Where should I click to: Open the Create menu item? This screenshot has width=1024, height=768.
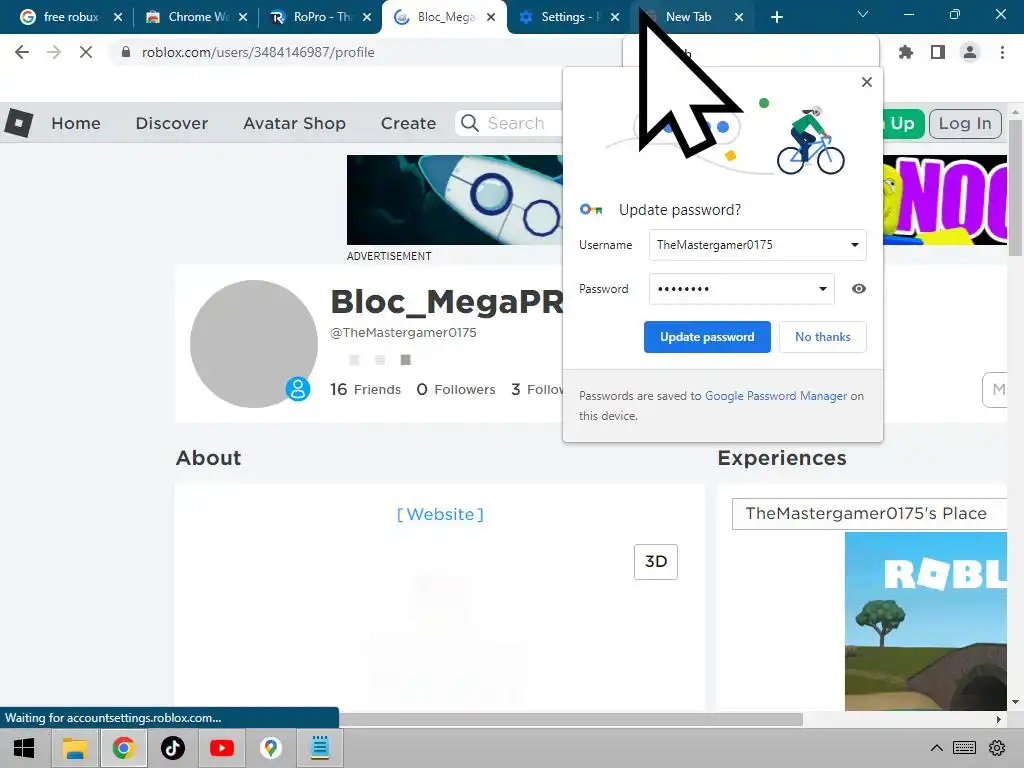click(x=408, y=123)
